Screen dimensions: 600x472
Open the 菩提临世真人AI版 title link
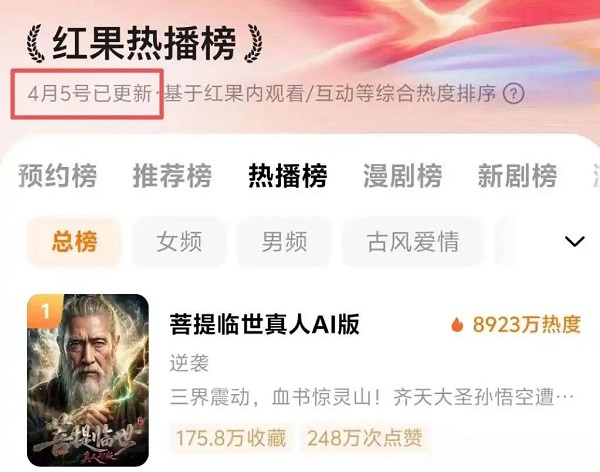264,324
